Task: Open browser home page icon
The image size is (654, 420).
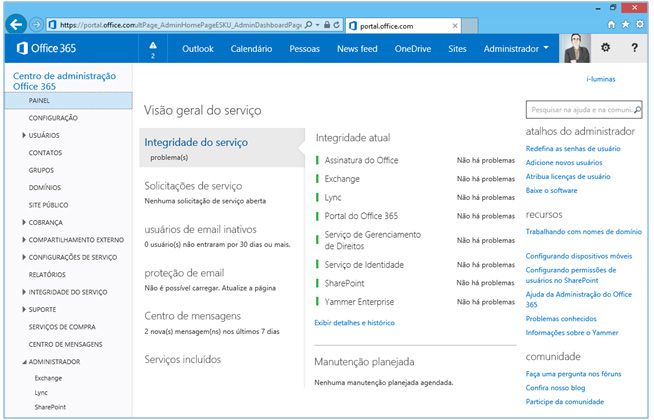Action: coord(611,25)
